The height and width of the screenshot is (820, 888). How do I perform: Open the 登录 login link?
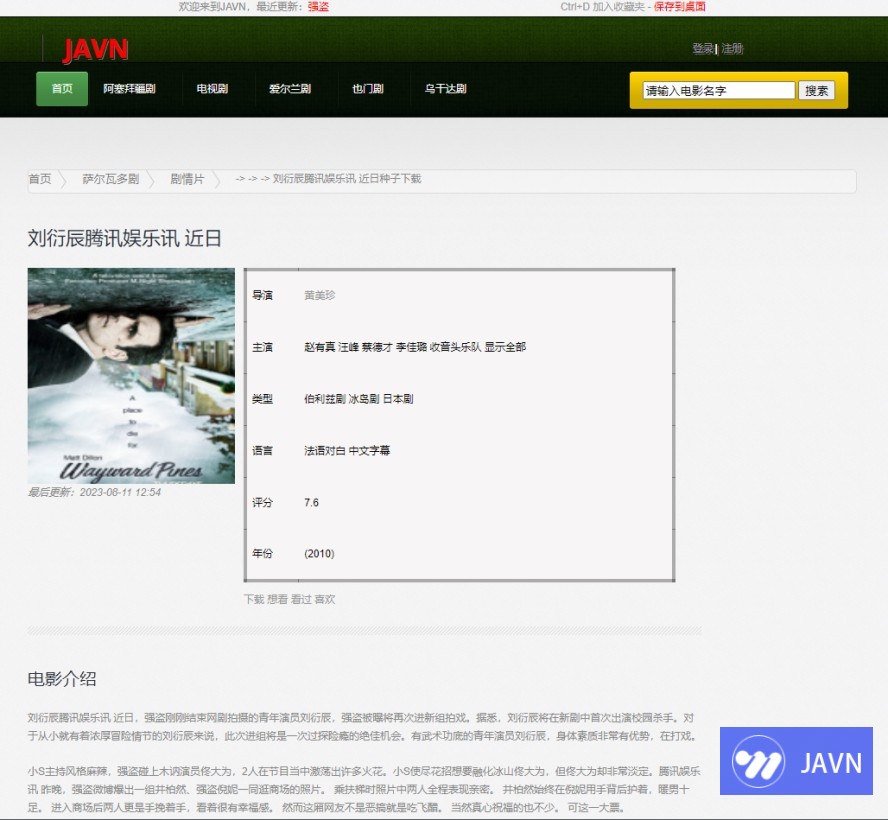point(703,49)
